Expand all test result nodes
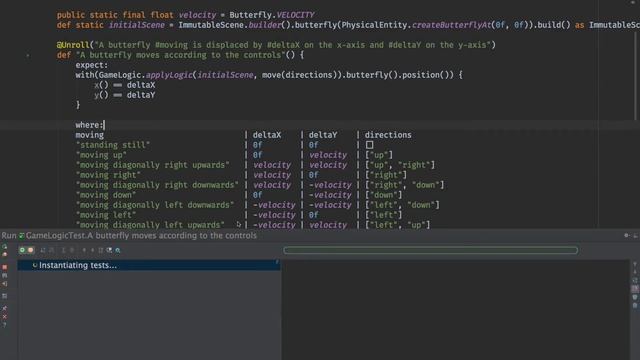The width and height of the screenshot is (640, 360). tap(64, 250)
